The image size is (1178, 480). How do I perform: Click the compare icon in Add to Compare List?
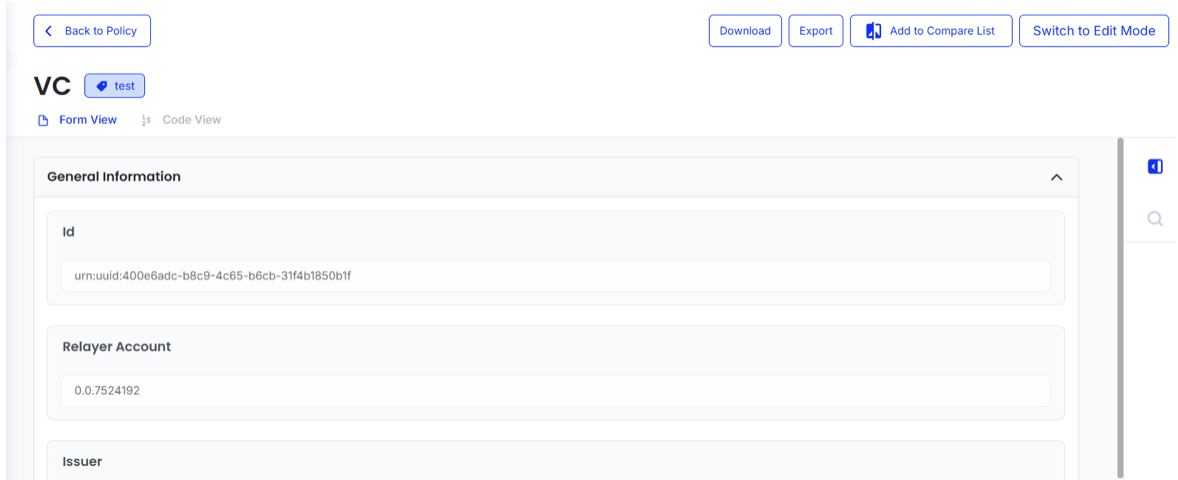coord(873,31)
